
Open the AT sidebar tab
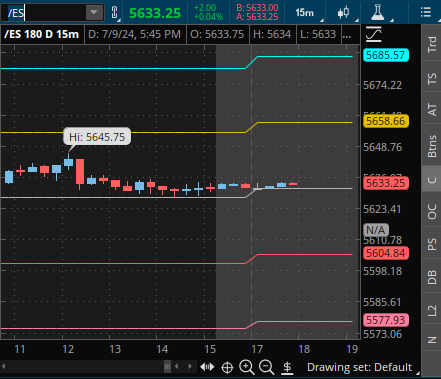pos(432,109)
